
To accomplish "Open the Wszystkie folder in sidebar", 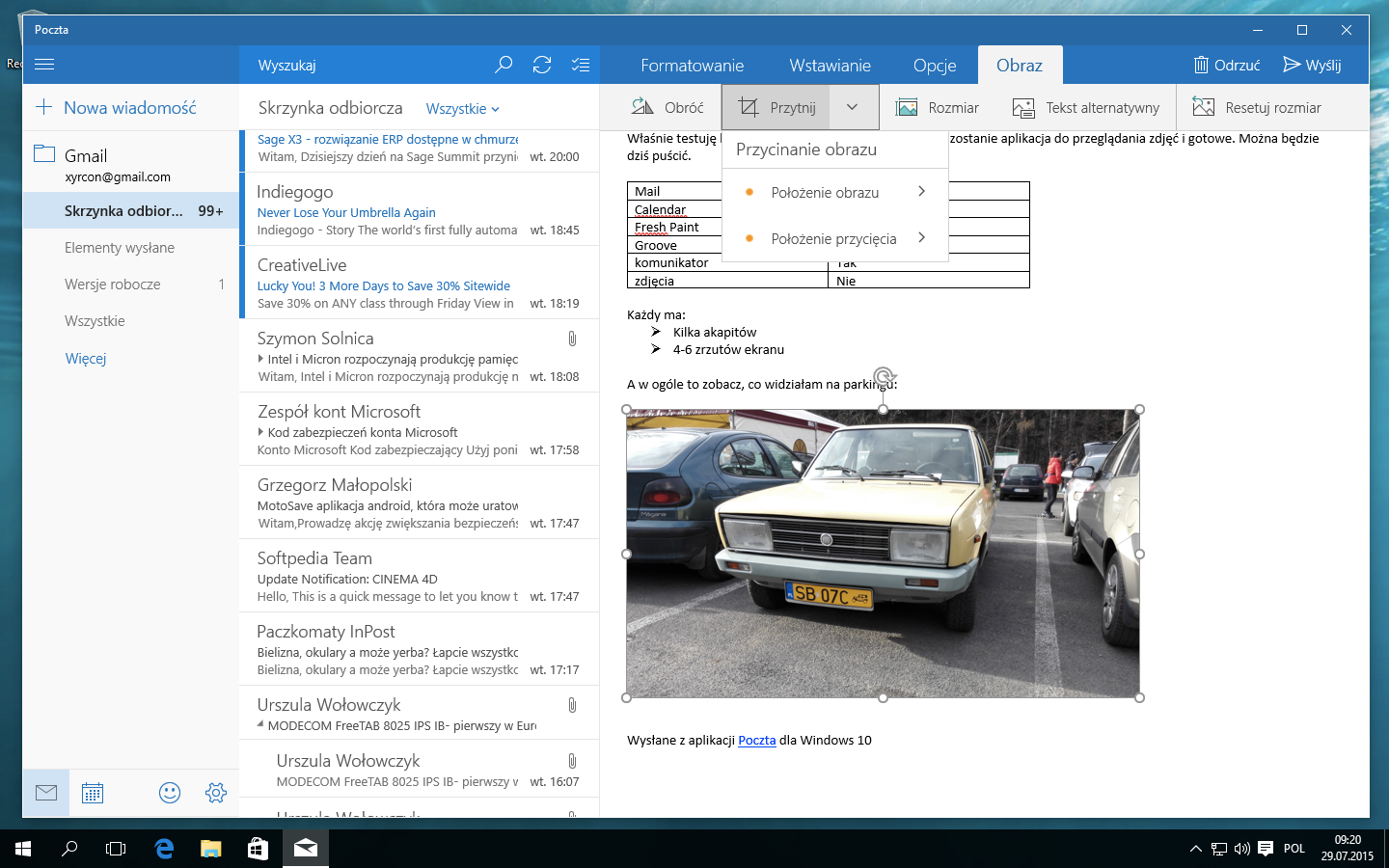I will pyautogui.click(x=131, y=321).
